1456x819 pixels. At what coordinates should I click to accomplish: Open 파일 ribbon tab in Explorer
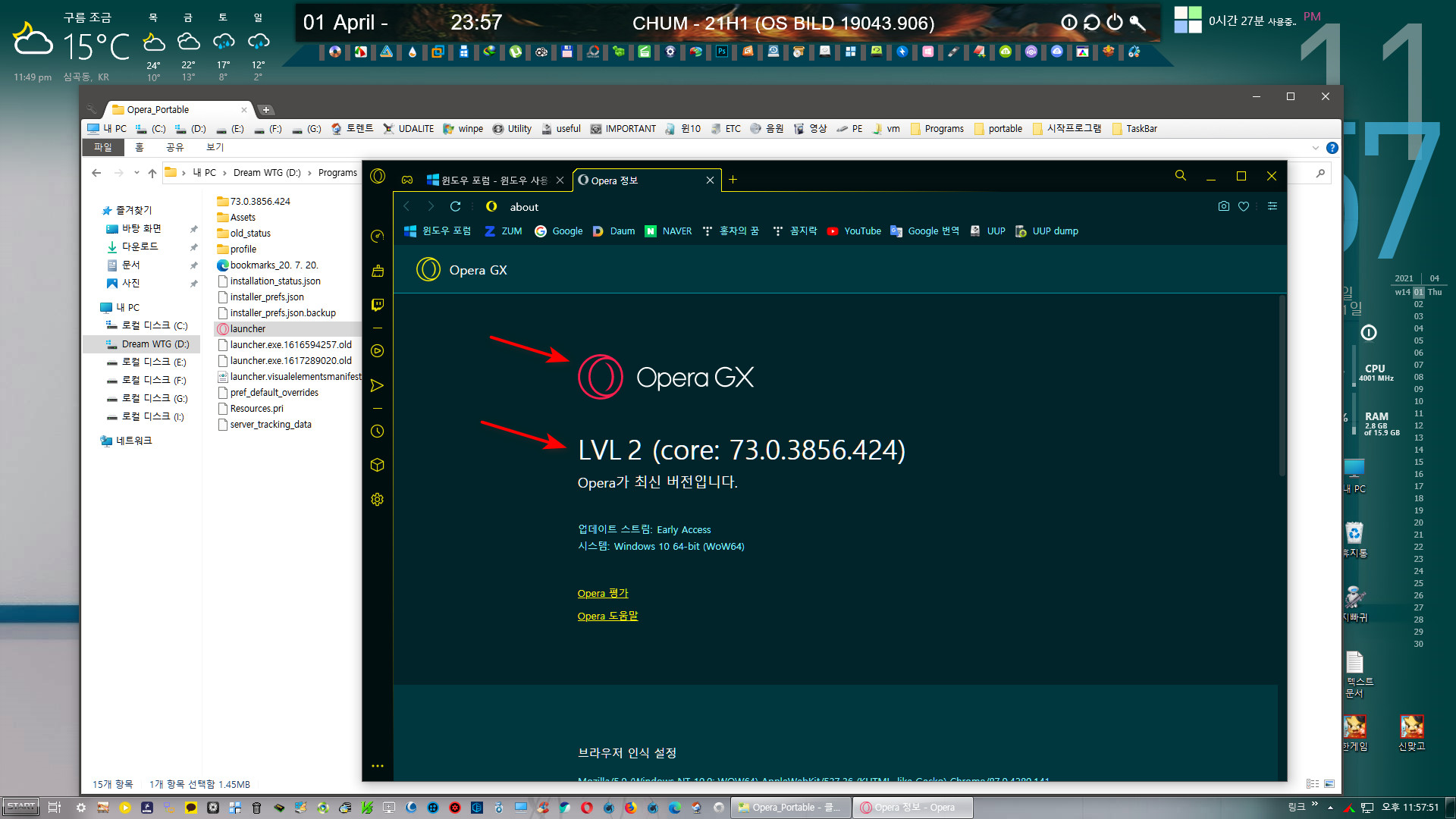tap(102, 147)
